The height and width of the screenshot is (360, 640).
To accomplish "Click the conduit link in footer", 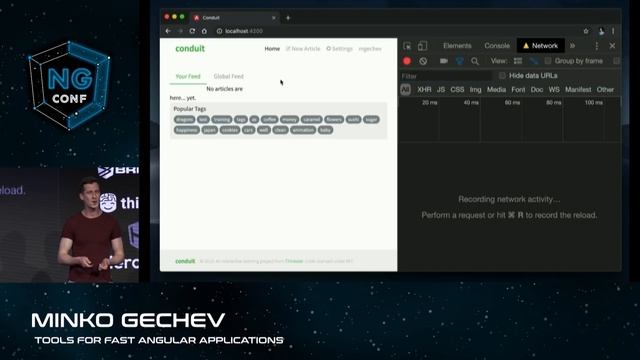I will click(x=185, y=261).
